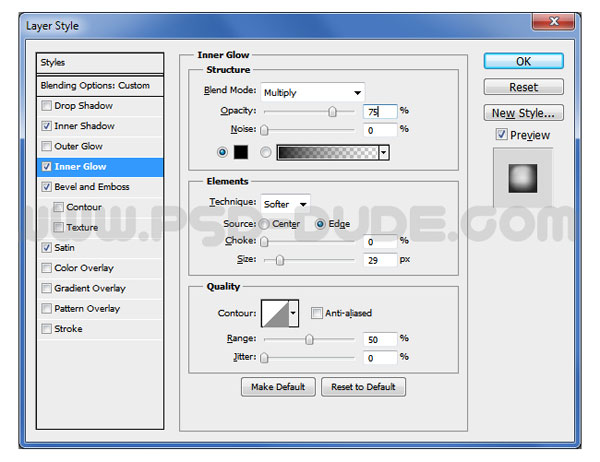Screen dimensions: 600x462
Task: Uncheck the Satin checkbox
Action: point(46,248)
